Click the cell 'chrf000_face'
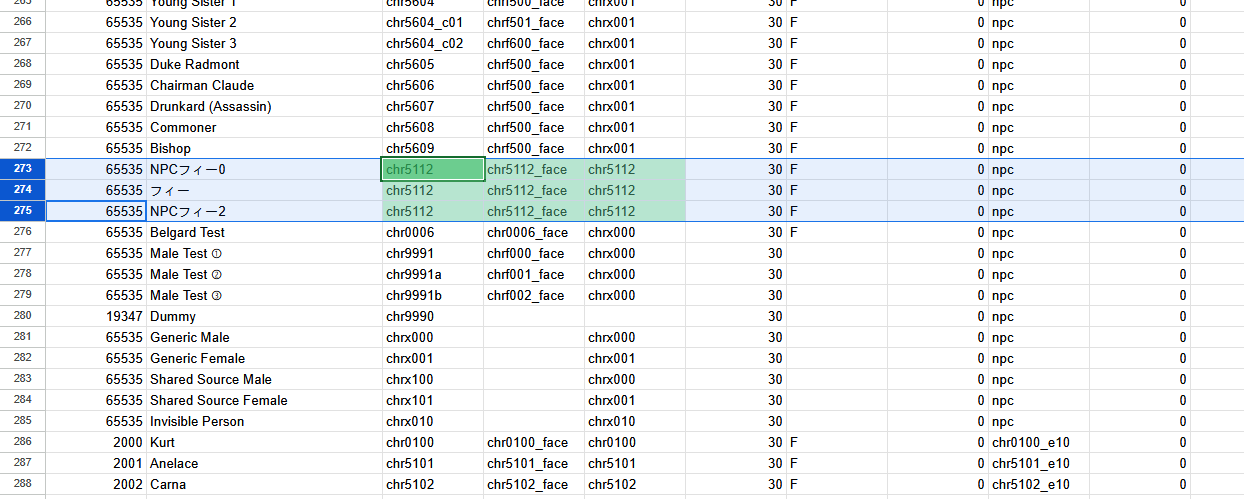 click(534, 253)
